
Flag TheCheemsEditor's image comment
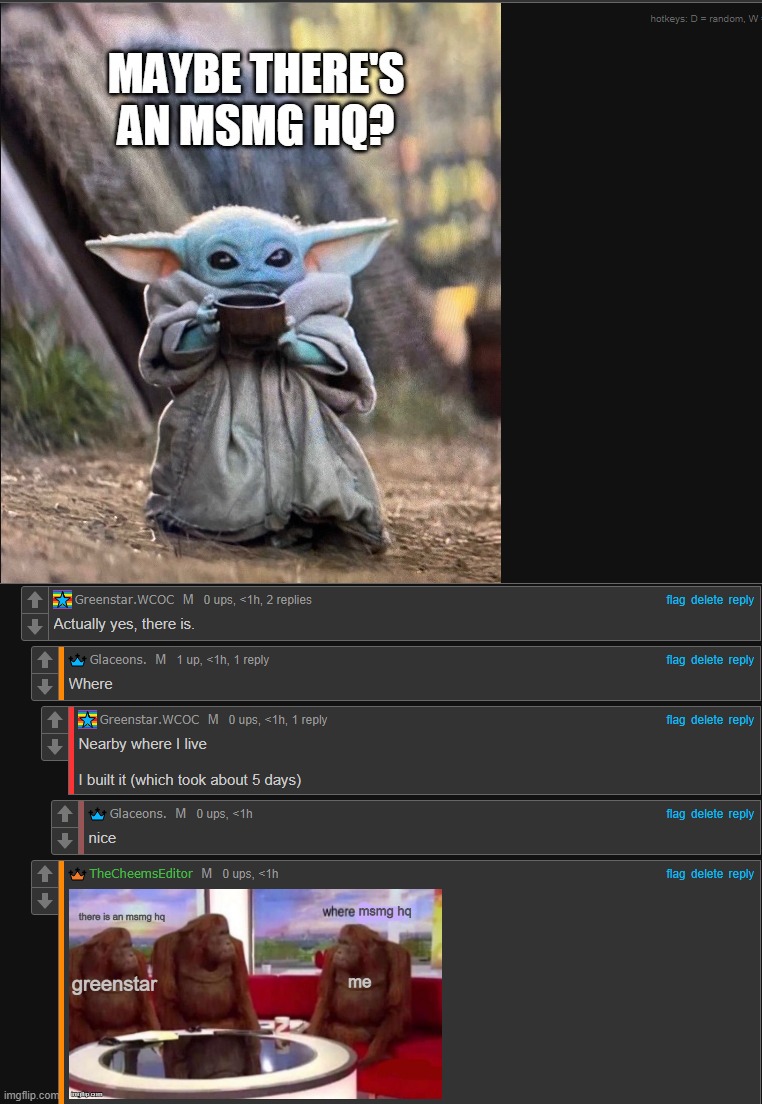[x=675, y=874]
